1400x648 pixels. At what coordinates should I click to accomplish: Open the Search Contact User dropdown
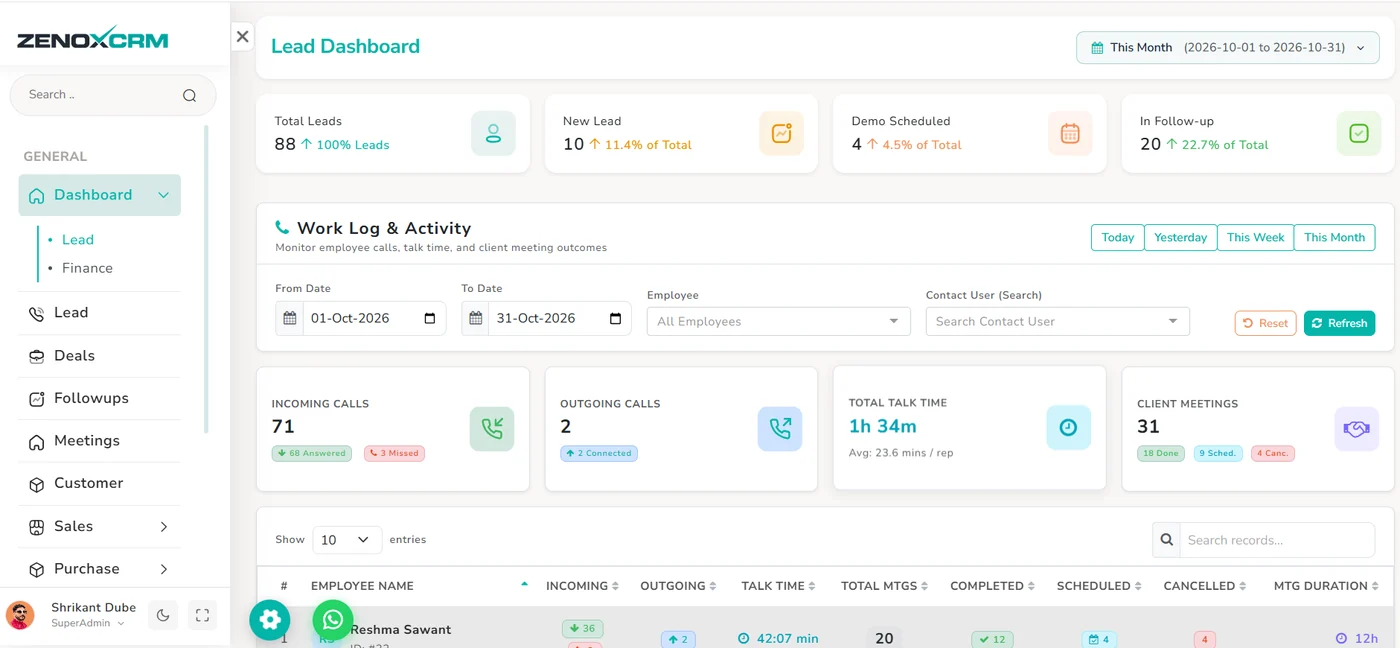click(x=1058, y=321)
